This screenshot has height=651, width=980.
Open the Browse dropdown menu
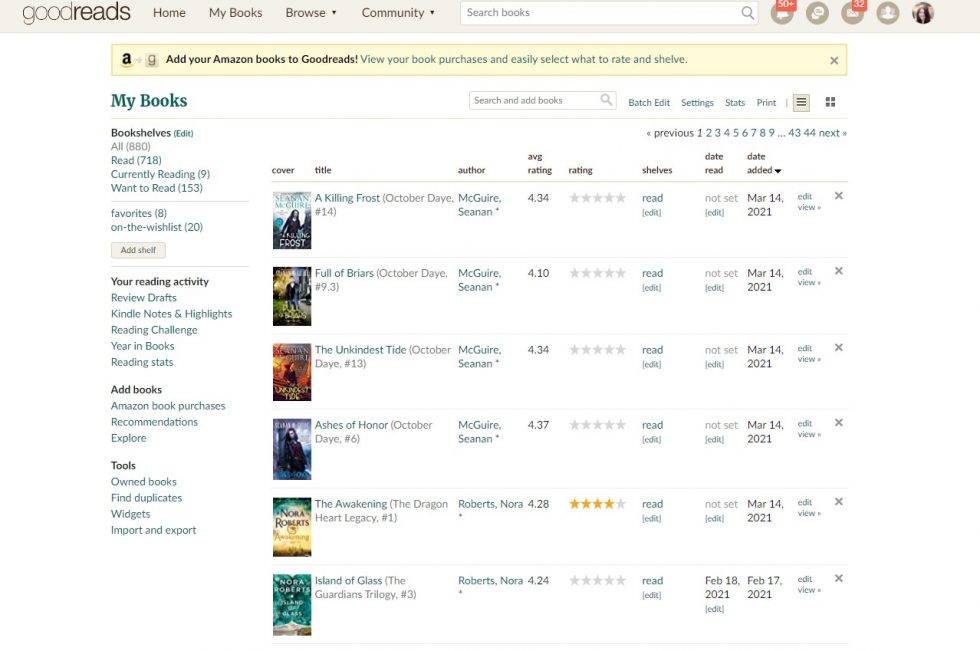(x=310, y=12)
